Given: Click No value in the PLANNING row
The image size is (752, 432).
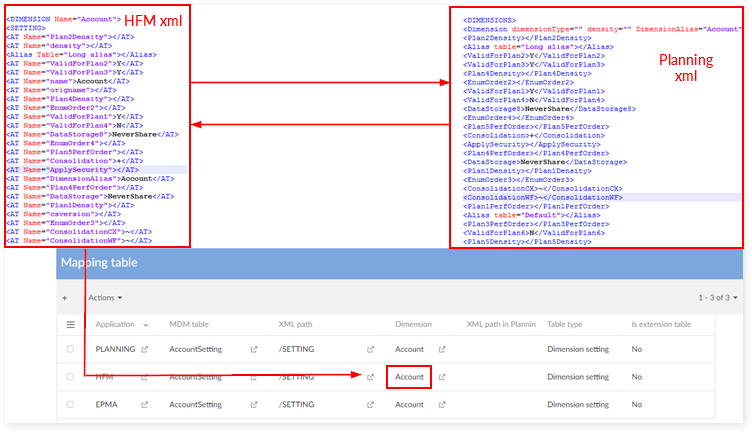Looking at the screenshot, I should click(636, 349).
